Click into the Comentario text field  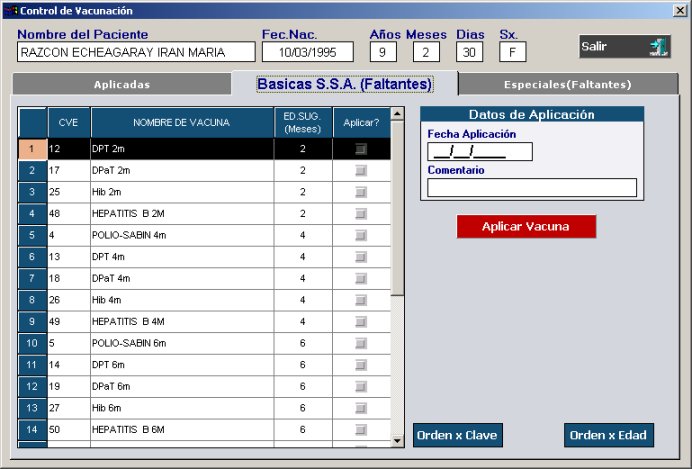click(x=532, y=188)
